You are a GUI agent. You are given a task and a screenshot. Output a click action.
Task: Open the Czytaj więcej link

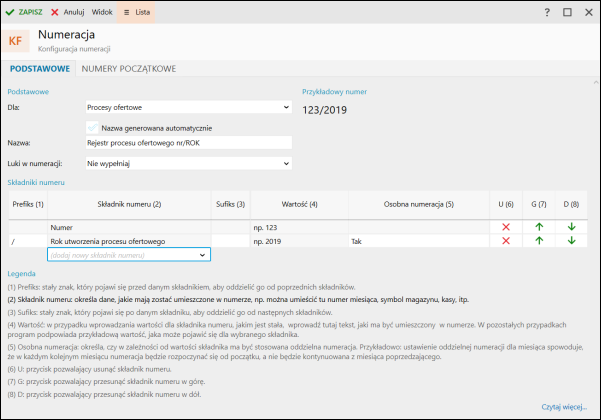[x=564, y=407]
